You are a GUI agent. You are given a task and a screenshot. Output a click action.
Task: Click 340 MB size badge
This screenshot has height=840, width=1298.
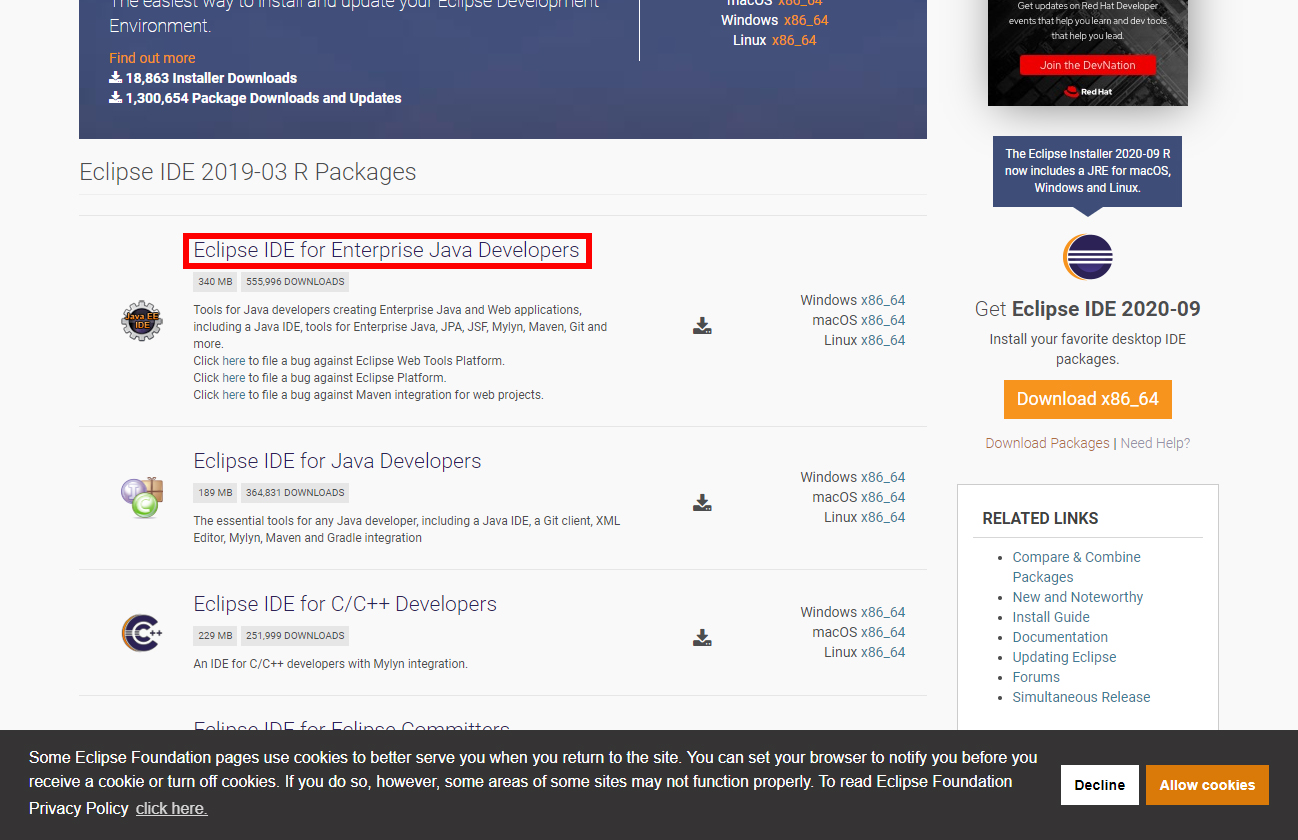215,282
